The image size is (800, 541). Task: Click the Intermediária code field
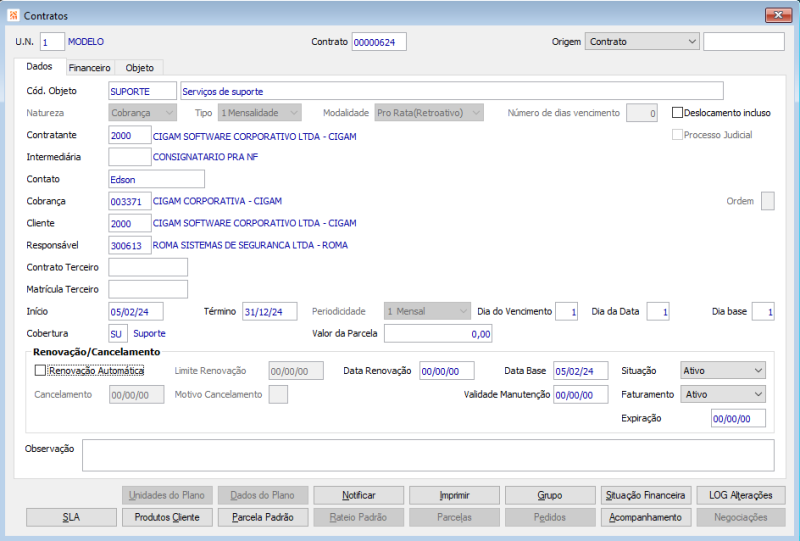[130, 157]
